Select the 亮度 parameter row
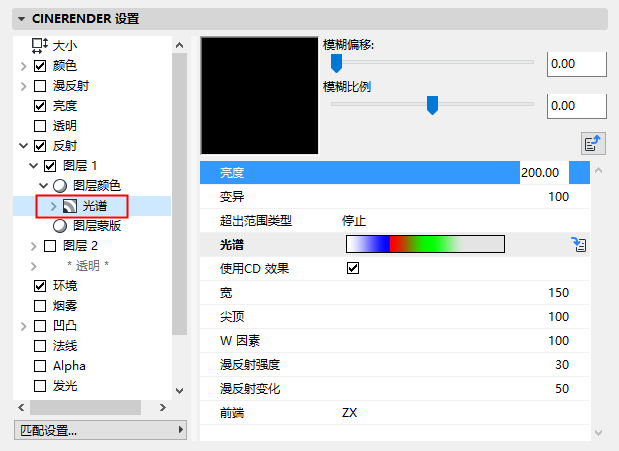Viewport: 619px width, 451px height. [395, 173]
